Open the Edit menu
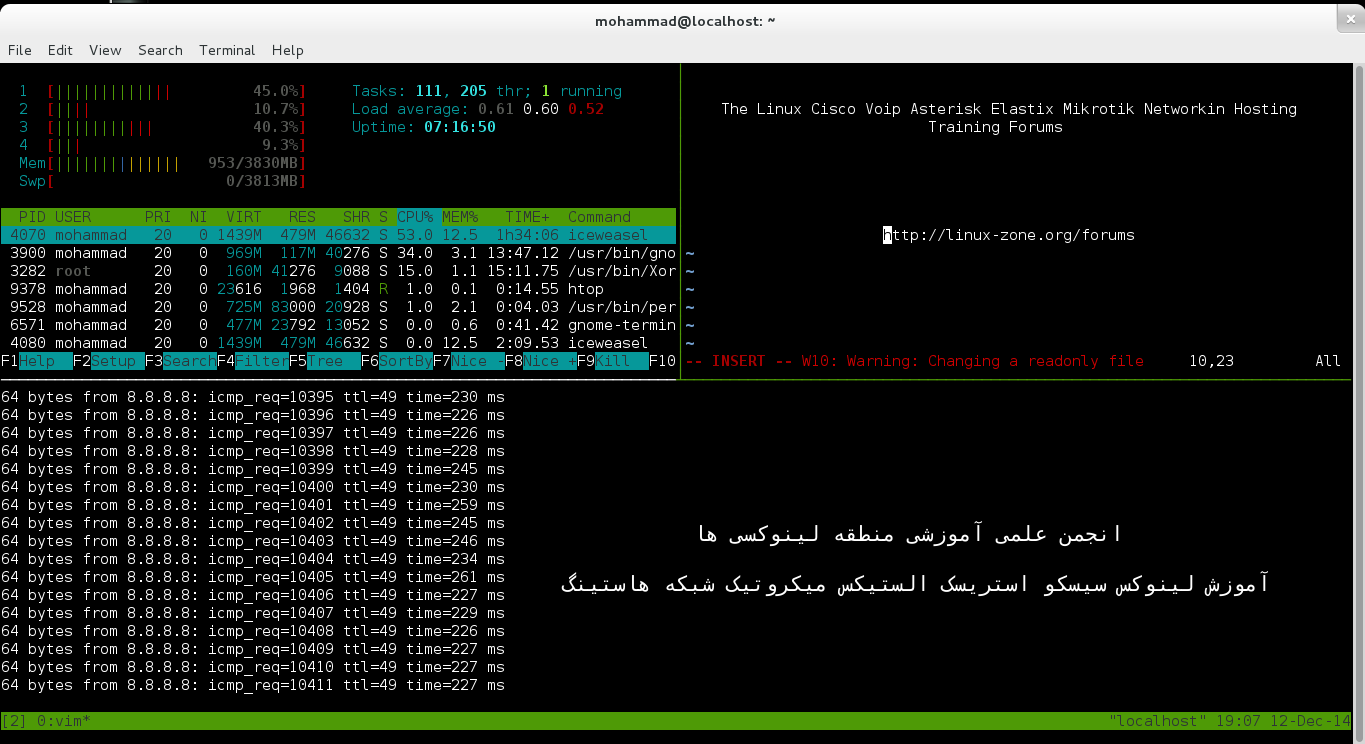The height and width of the screenshot is (744, 1365). click(60, 50)
